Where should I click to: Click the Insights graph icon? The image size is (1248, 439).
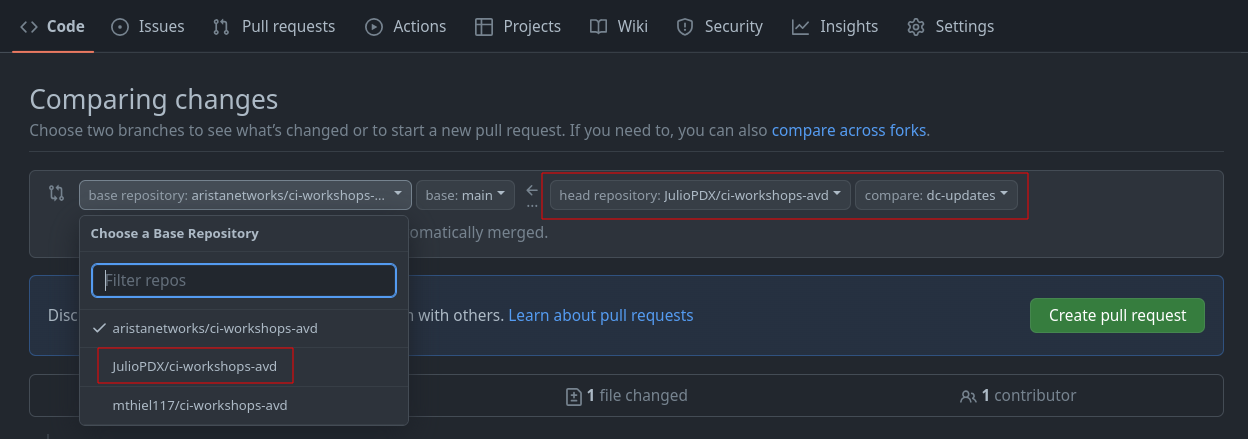coord(800,27)
